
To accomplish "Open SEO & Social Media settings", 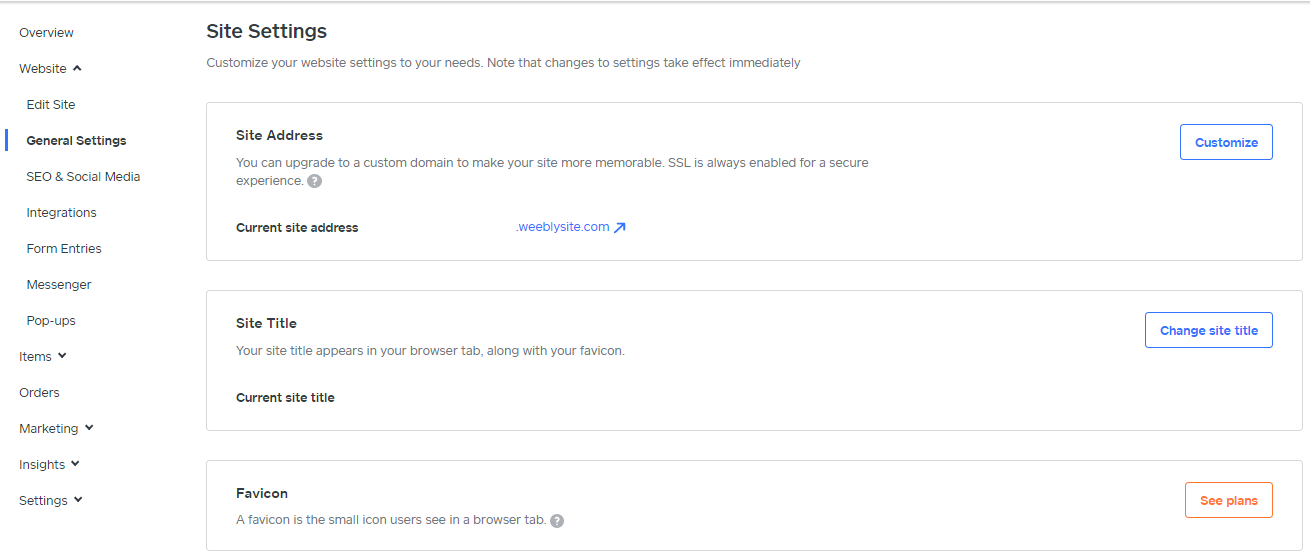I will coord(83,177).
